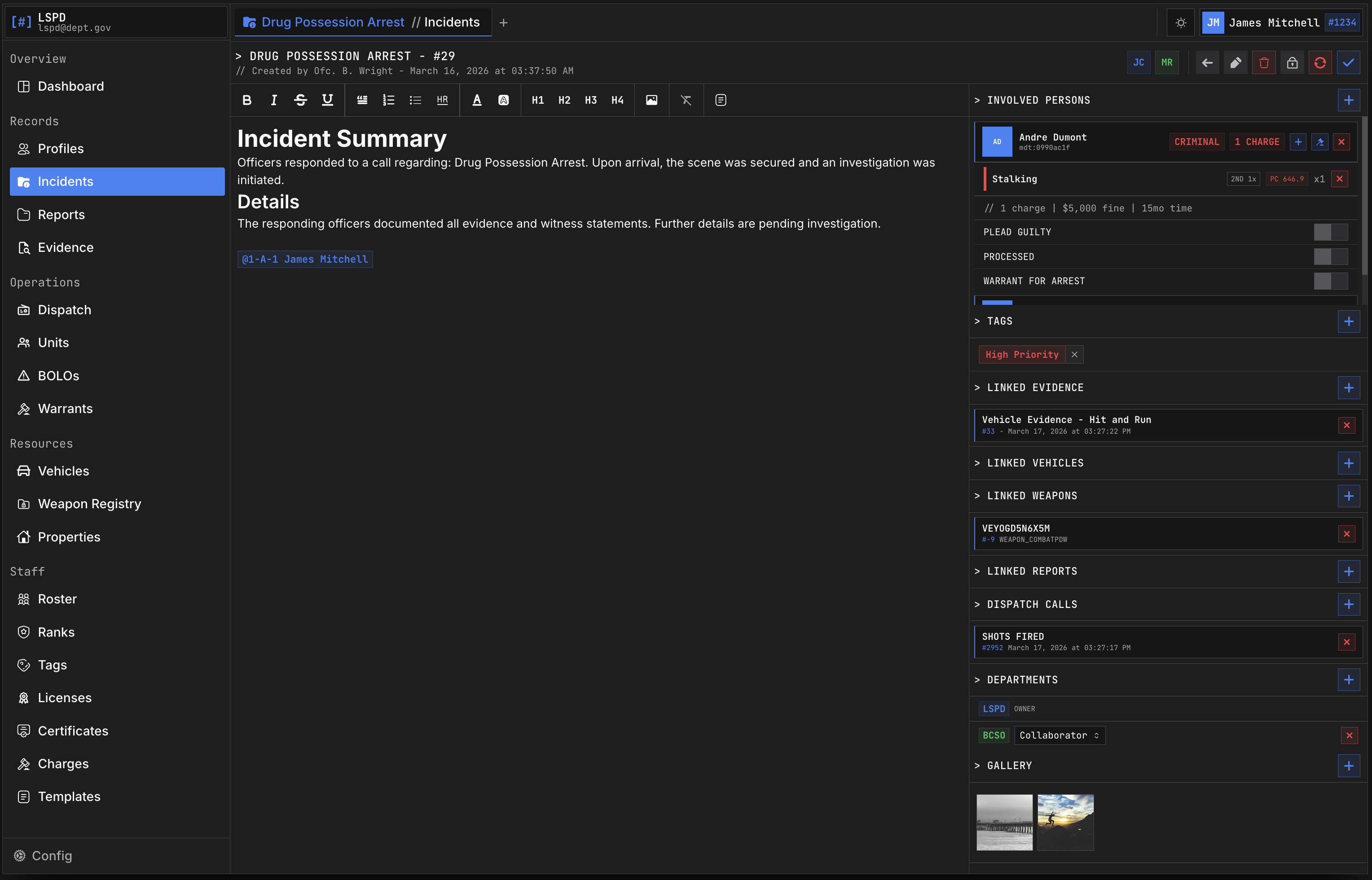Screen dimensions: 1372x880
Task: Apply strikethrough formatting
Action: [x=300, y=100]
